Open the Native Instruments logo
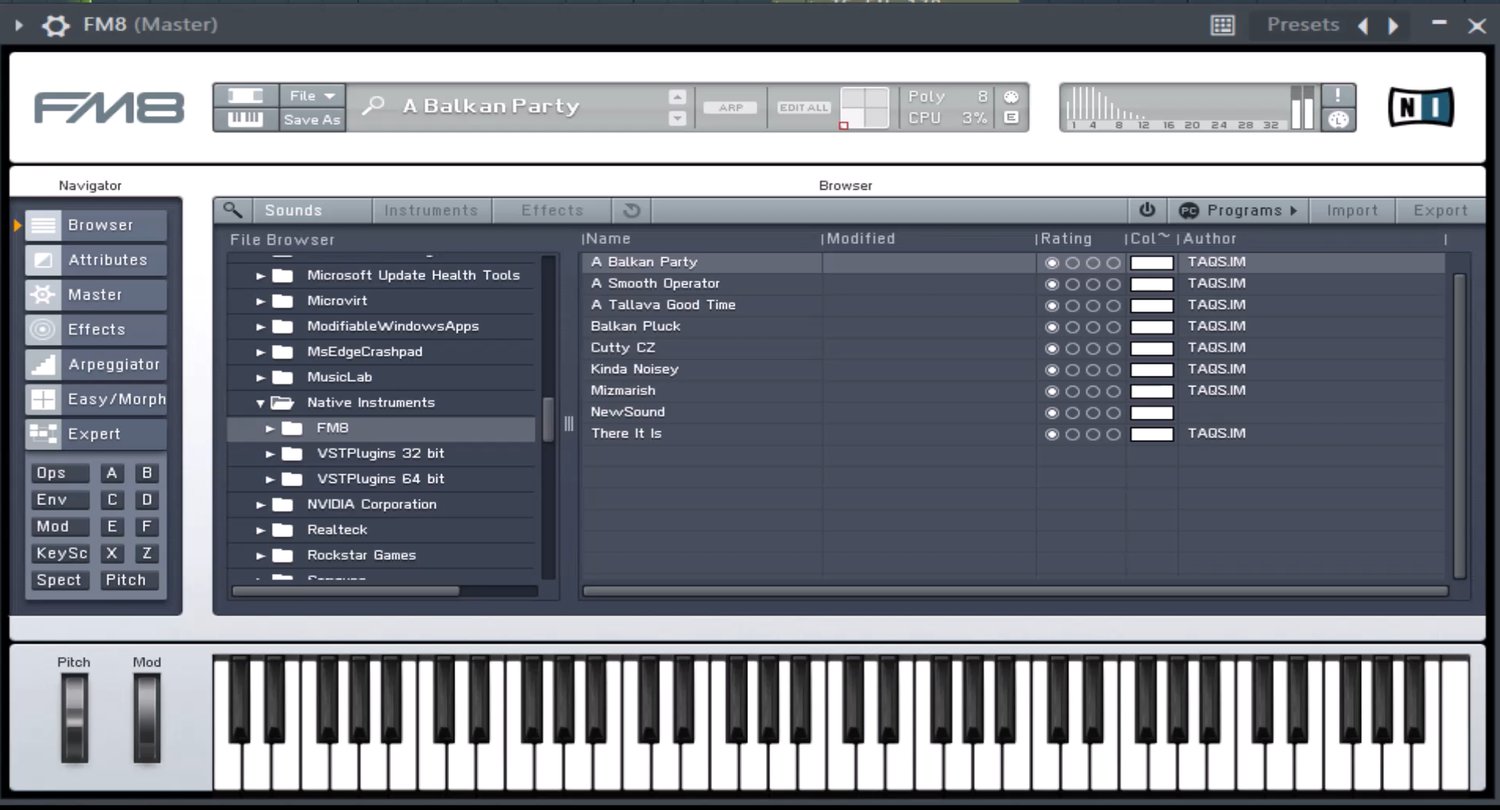Image resolution: width=1500 pixels, height=810 pixels. 1421,107
